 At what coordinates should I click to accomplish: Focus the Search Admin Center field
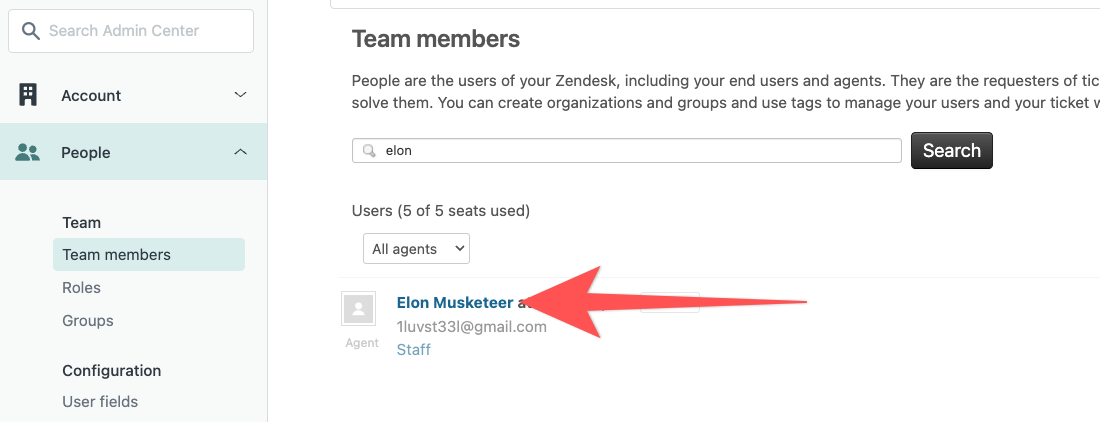pos(130,31)
